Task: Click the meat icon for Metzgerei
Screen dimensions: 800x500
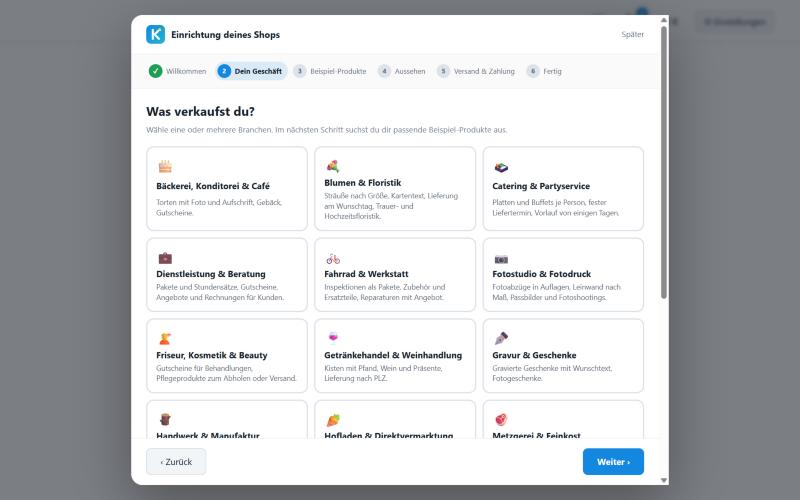Action: tap(501, 419)
